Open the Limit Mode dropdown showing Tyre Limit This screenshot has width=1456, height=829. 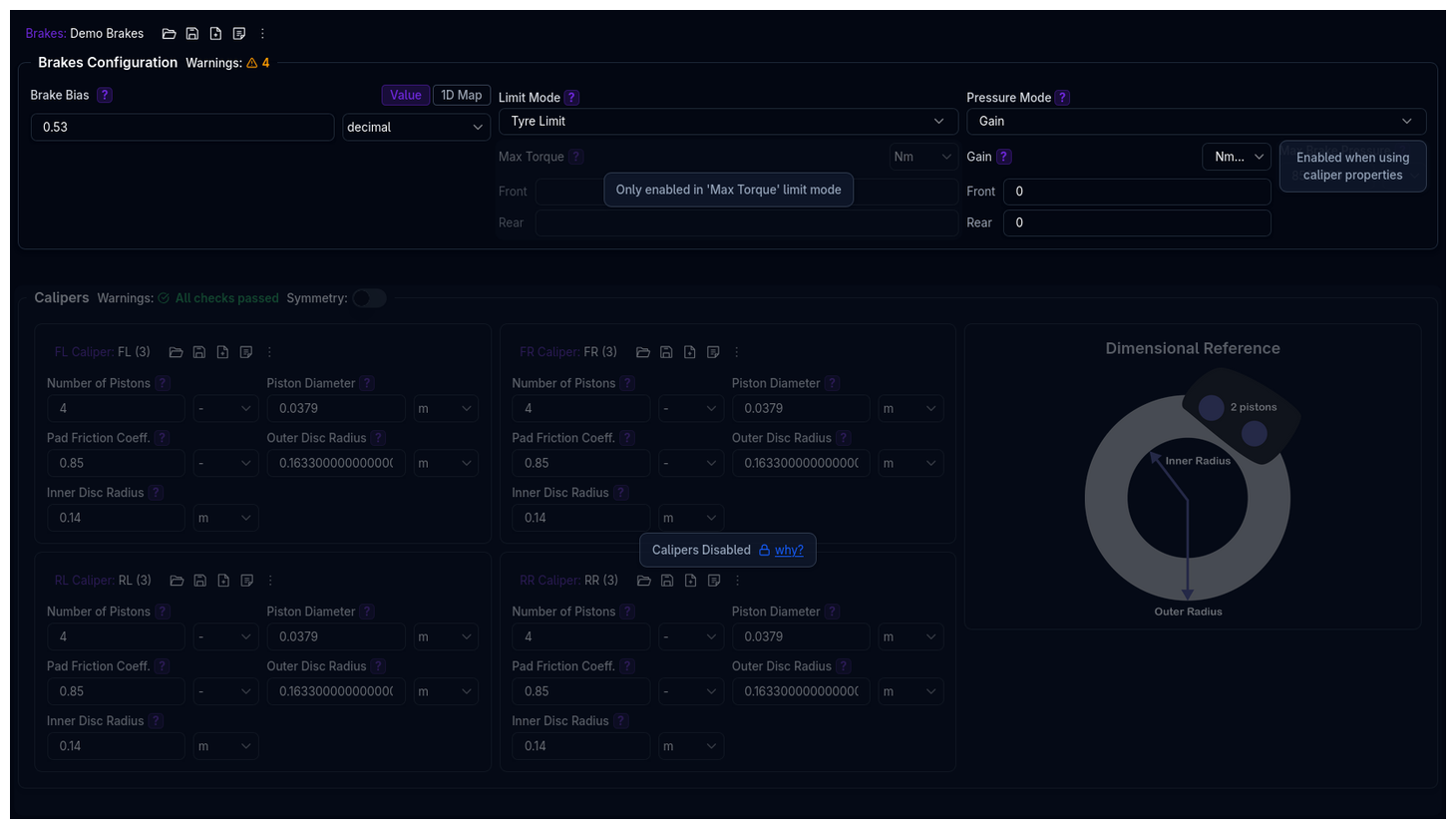click(728, 121)
